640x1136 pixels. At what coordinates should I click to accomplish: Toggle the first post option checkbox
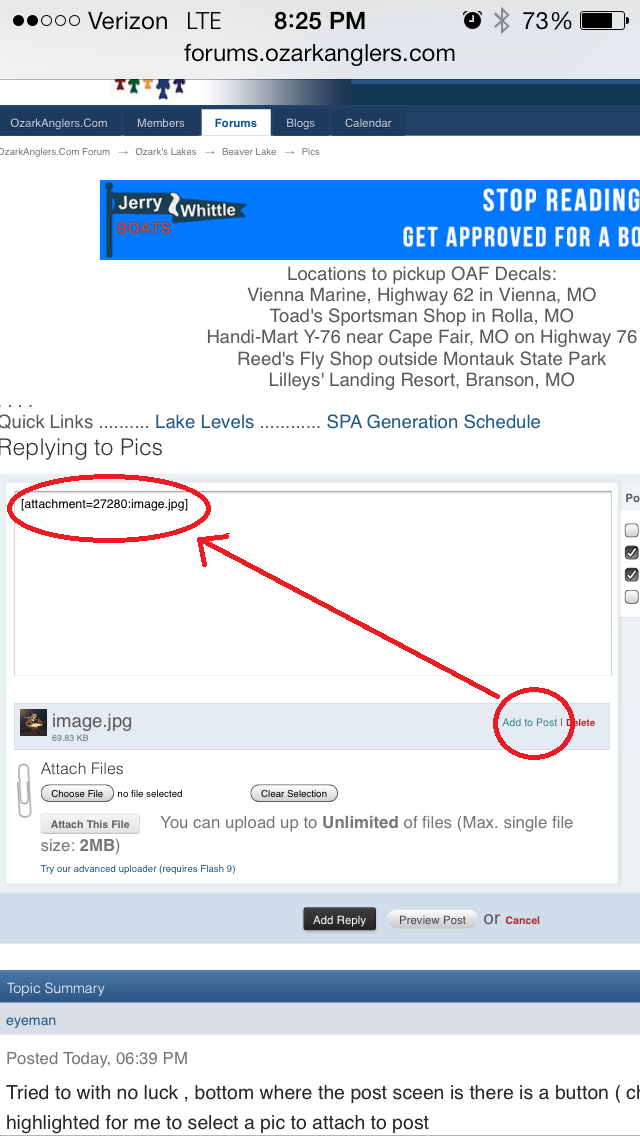click(x=632, y=530)
